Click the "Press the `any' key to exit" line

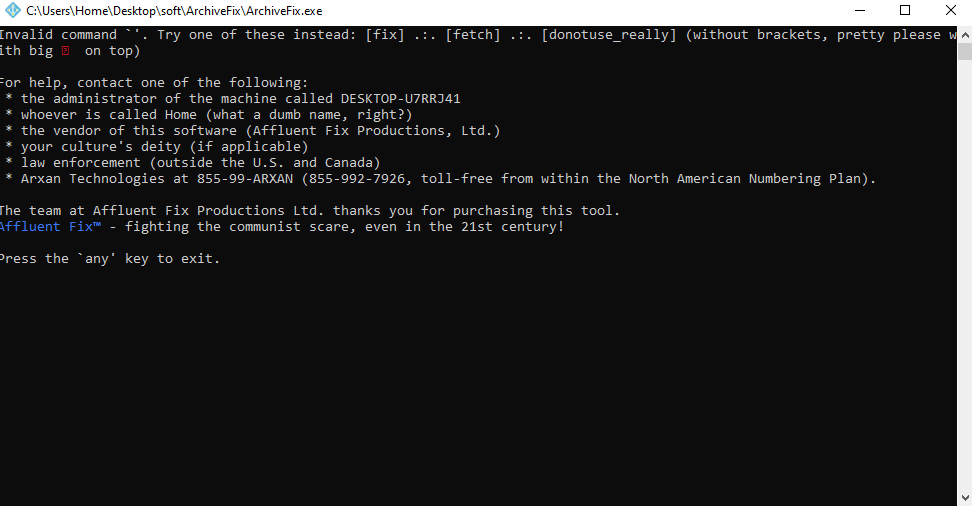(x=110, y=259)
